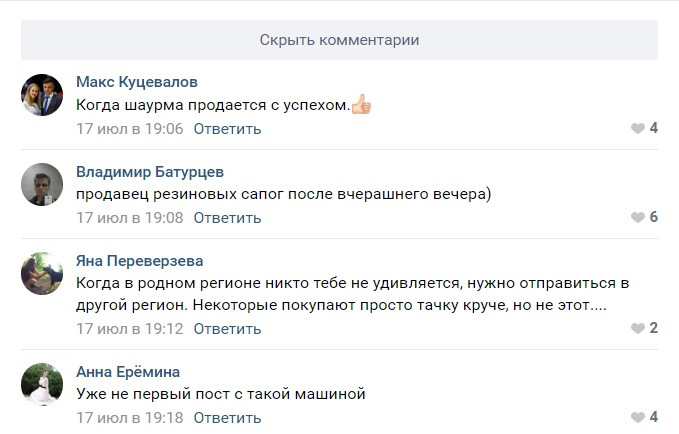The image size is (679, 434).
Task: Reply to the rubber boots comment
Action: point(227,218)
